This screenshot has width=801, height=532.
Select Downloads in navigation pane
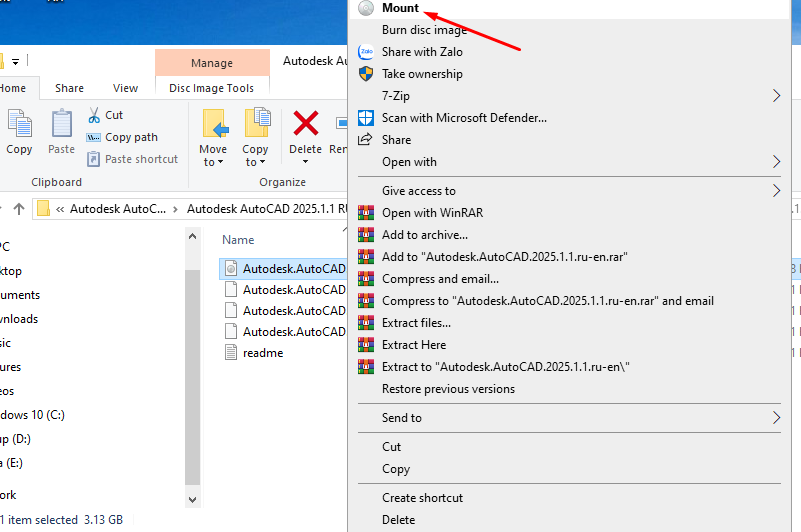(19, 319)
